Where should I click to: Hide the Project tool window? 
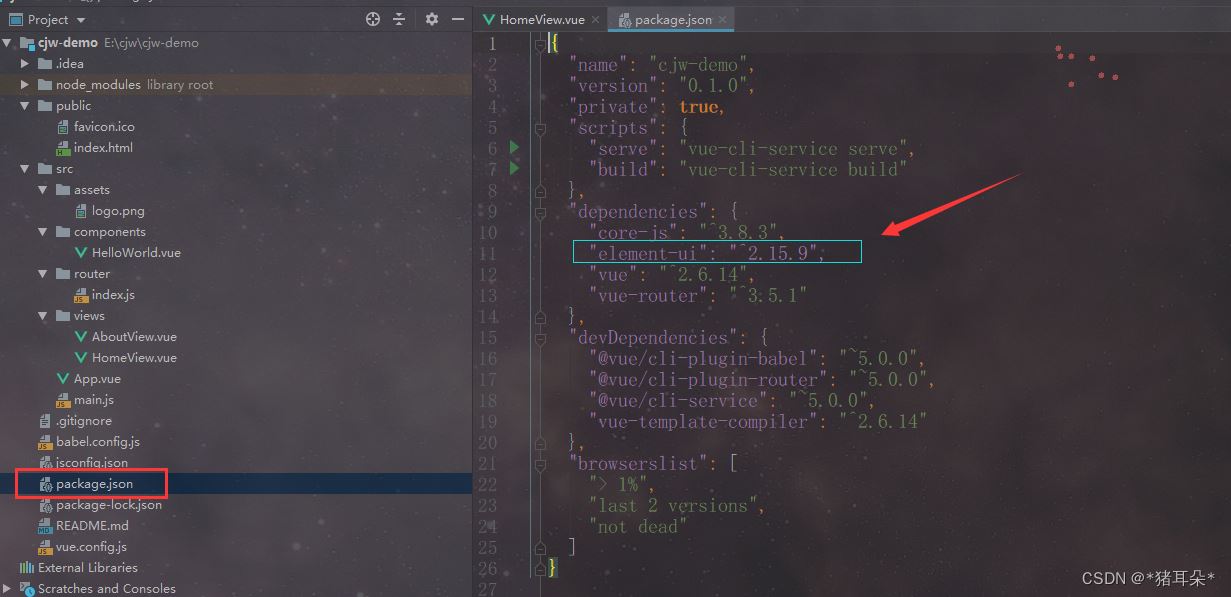(x=457, y=19)
